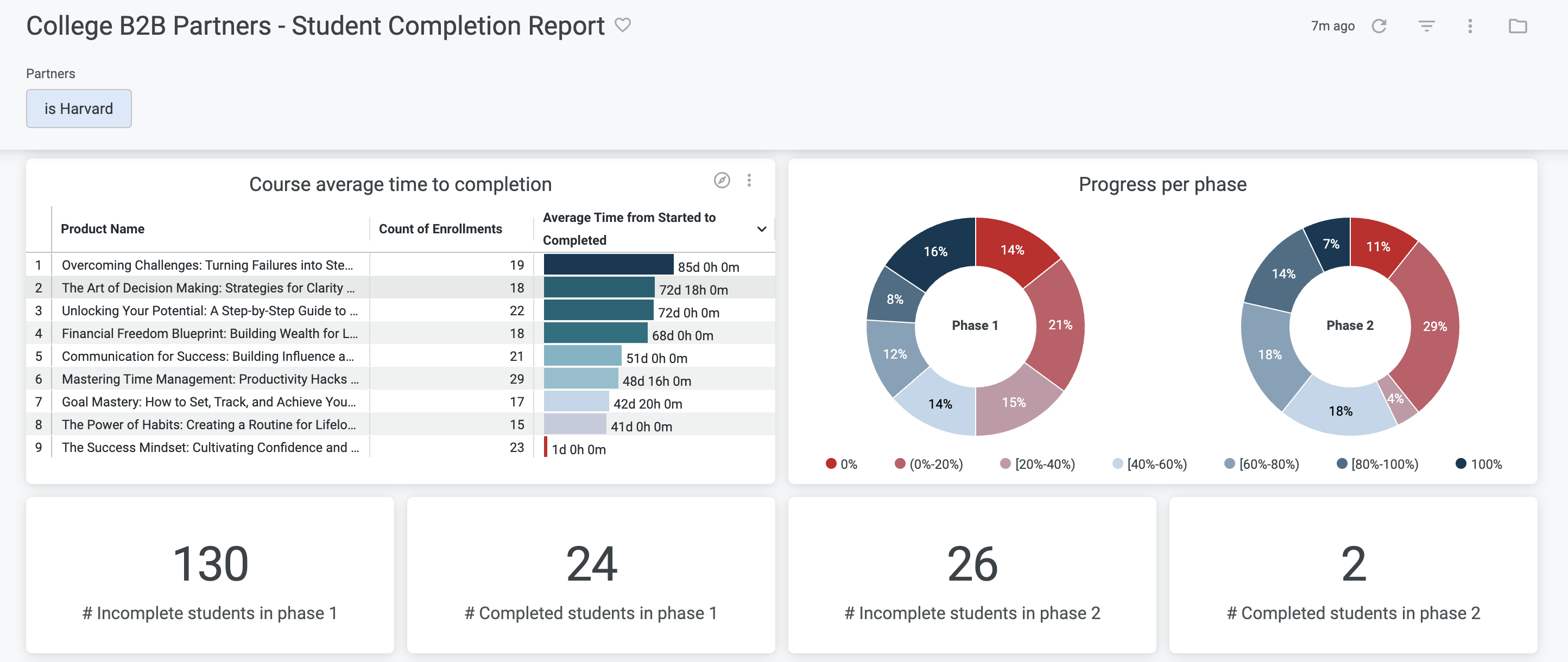1568x662 pixels.
Task: Open sort options on Count of Enrollments header
Action: (x=440, y=229)
